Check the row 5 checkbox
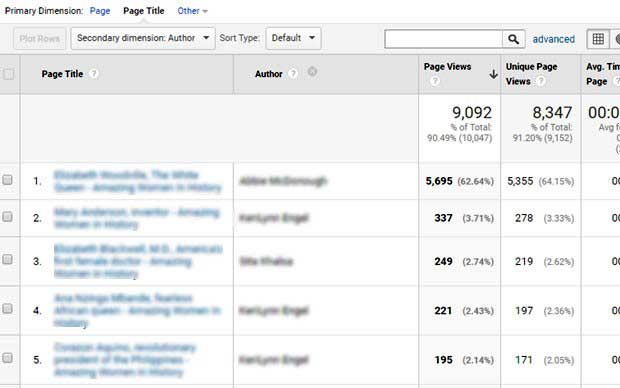Viewport: 620px width, 388px height. [7, 358]
